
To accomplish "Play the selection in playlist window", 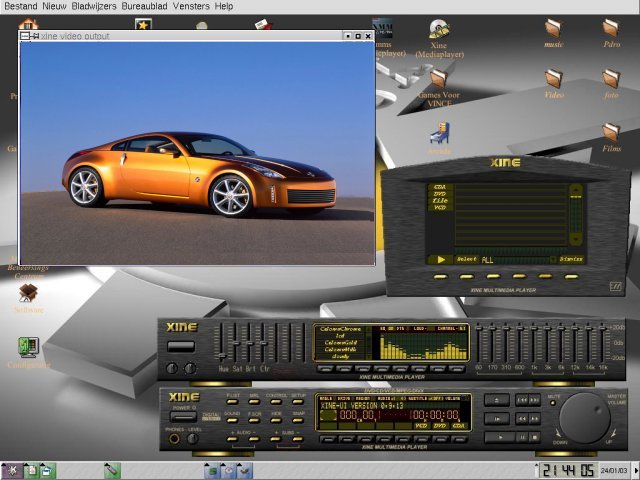I will coord(440,260).
